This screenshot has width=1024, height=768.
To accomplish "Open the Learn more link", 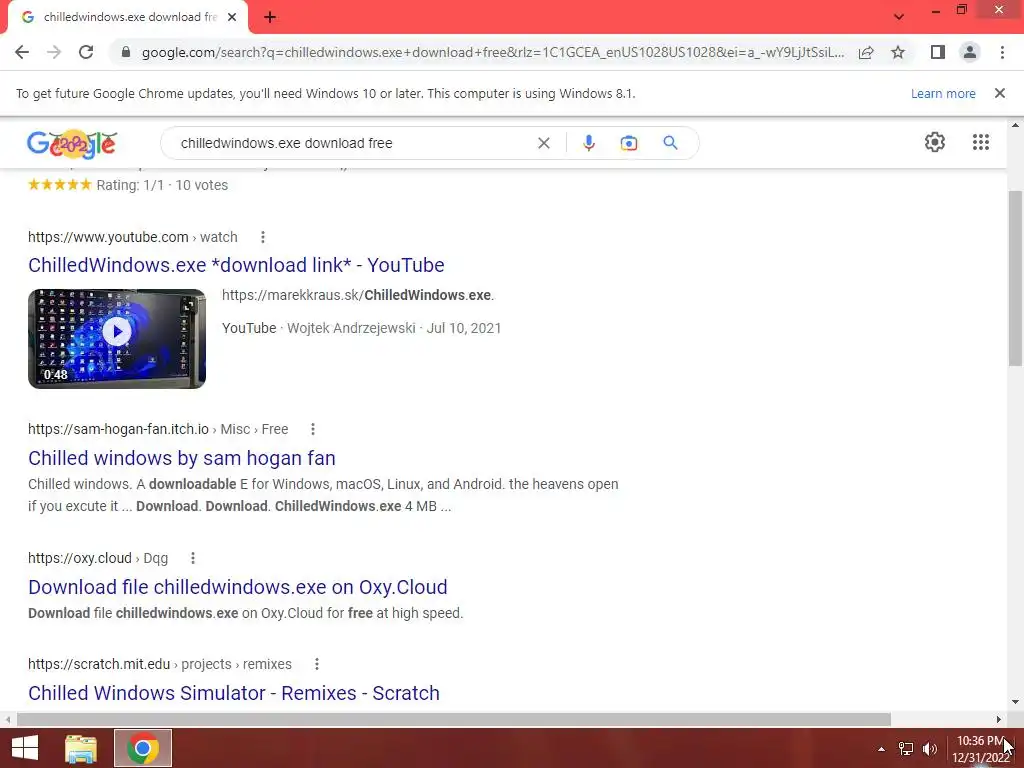I will [943, 93].
